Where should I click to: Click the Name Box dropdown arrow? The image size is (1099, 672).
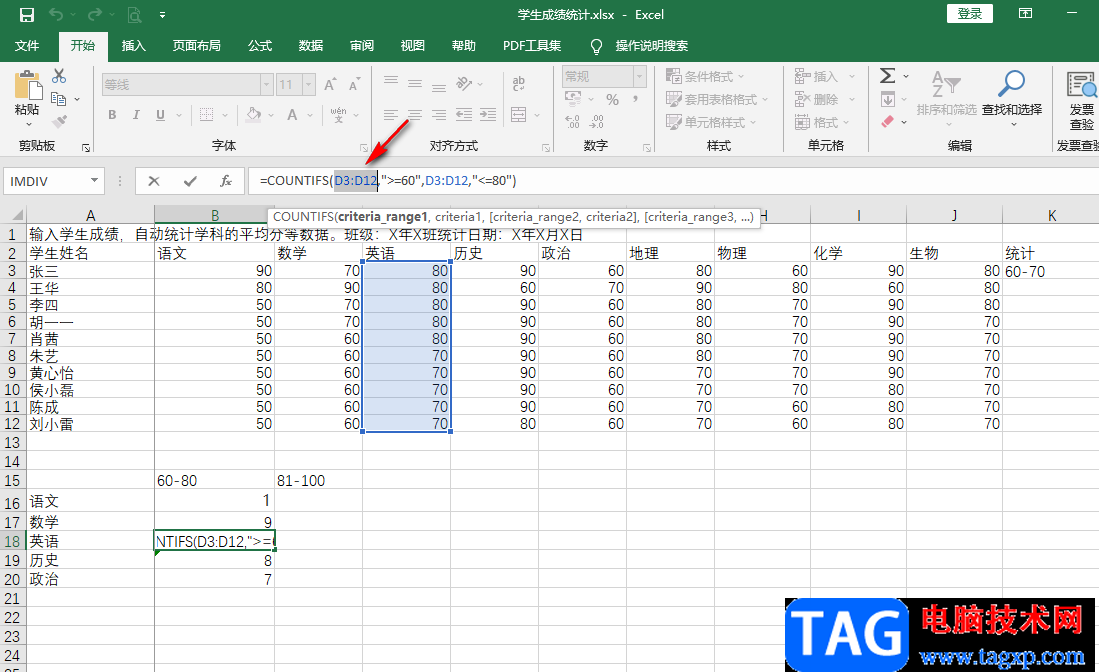coord(94,181)
